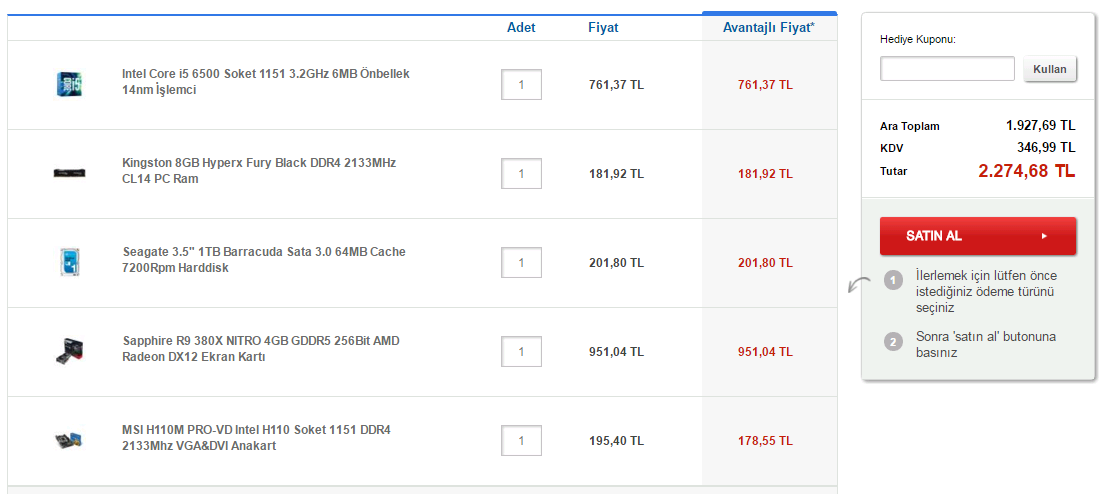Image resolution: width=1111 pixels, height=494 pixels.
Task: Click the MSI H110M PRO-VD Anakart title
Action: [256, 438]
